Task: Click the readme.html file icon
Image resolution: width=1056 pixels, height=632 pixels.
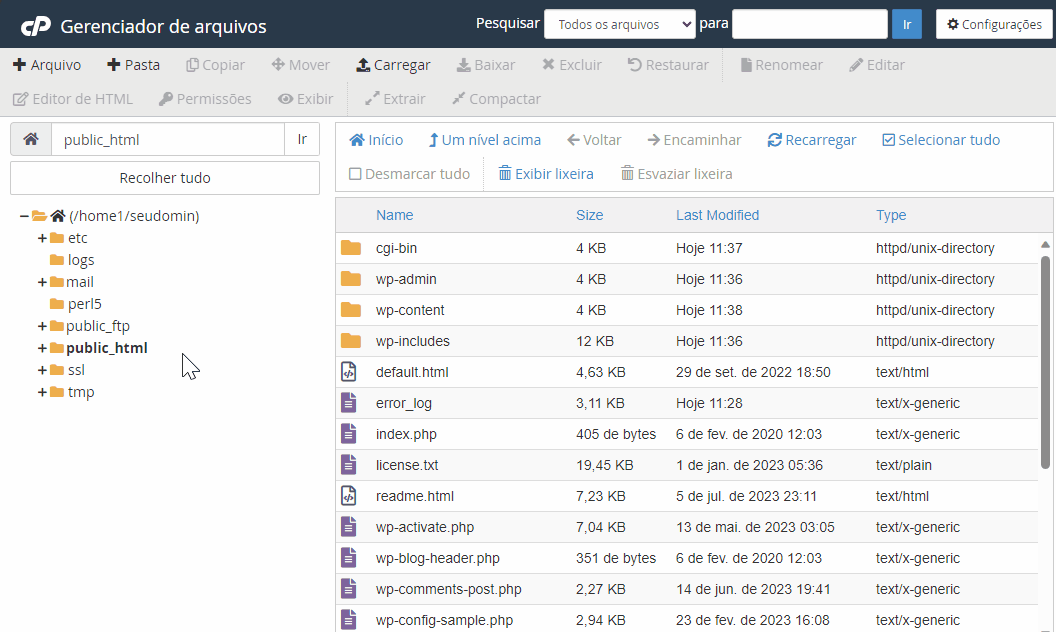Action: (348, 496)
